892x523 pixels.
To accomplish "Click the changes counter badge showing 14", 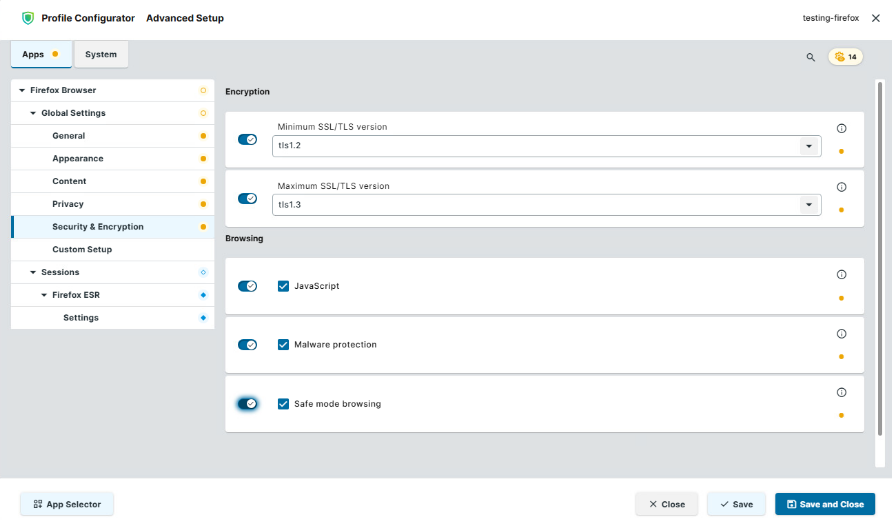I will (x=845, y=57).
